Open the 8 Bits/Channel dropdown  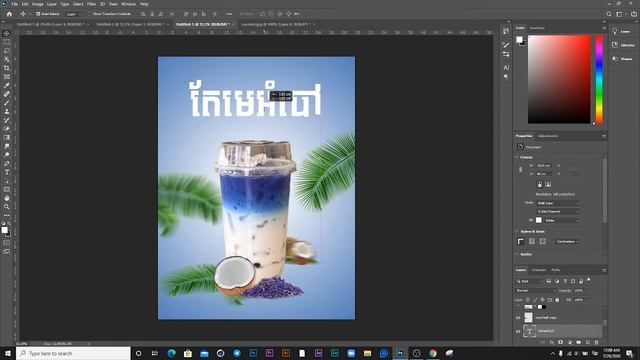click(558, 211)
